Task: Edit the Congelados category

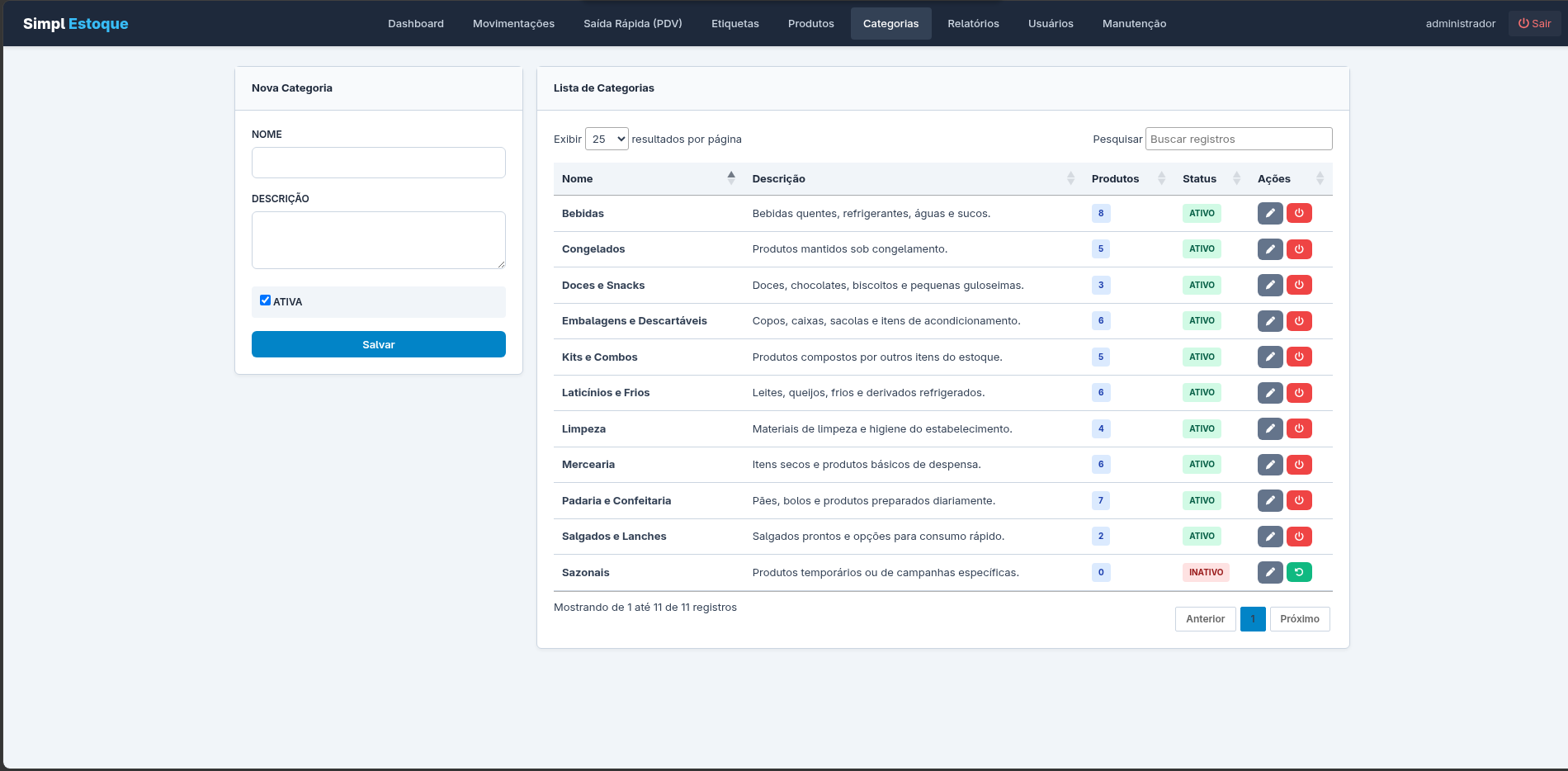Action: pos(1270,249)
